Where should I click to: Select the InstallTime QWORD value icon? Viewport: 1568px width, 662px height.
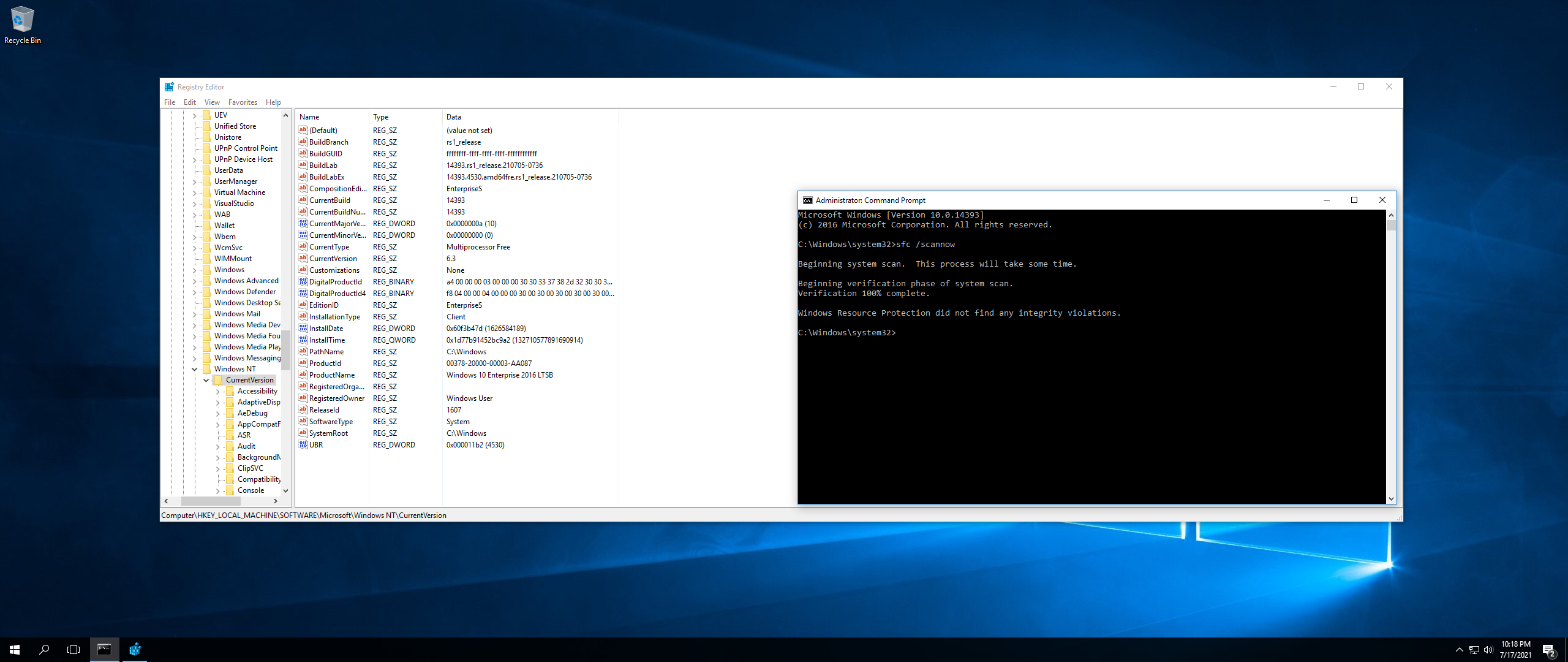coord(303,340)
